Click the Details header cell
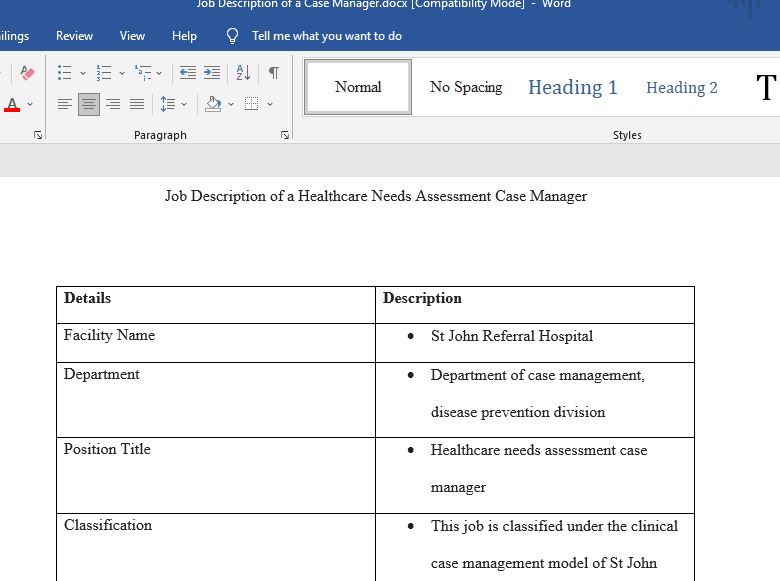Screen dimensions: 780x581 pos(216,305)
